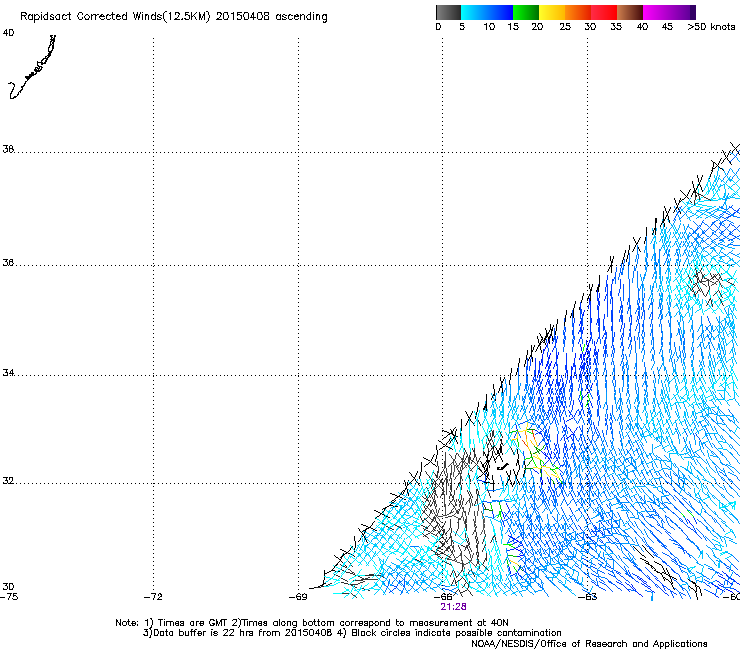740x650 pixels.
Task: Click the '-69' longitude axis label
Action: 298,597
